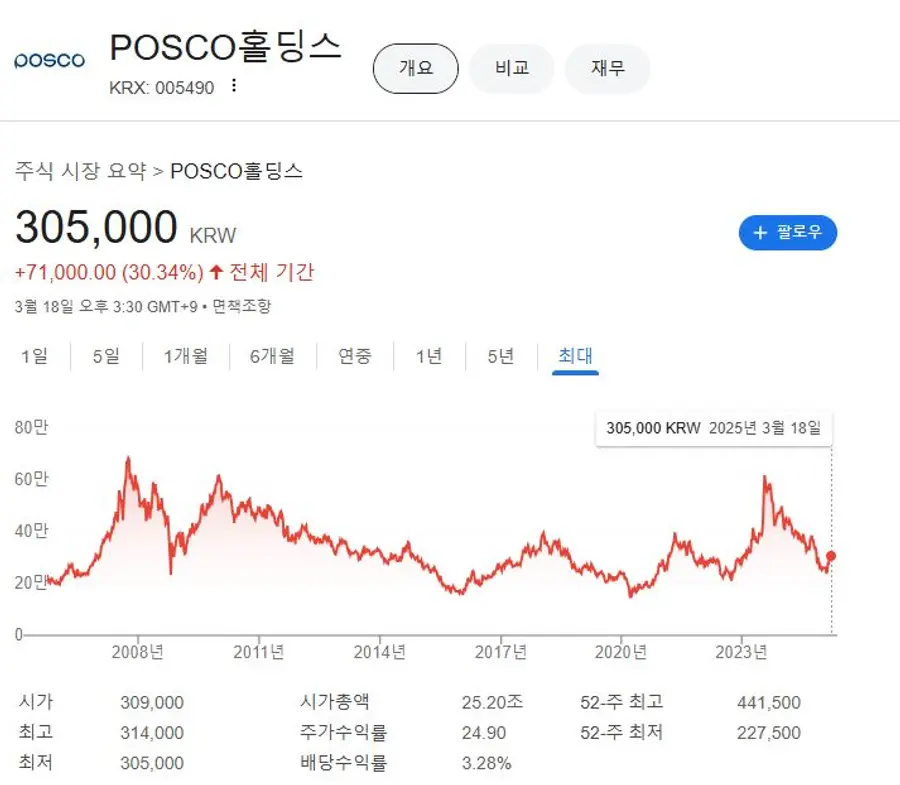Image resolution: width=900 pixels, height=785 pixels.
Task: Show the 연중 year-to-date range
Action: pyautogui.click(x=354, y=356)
